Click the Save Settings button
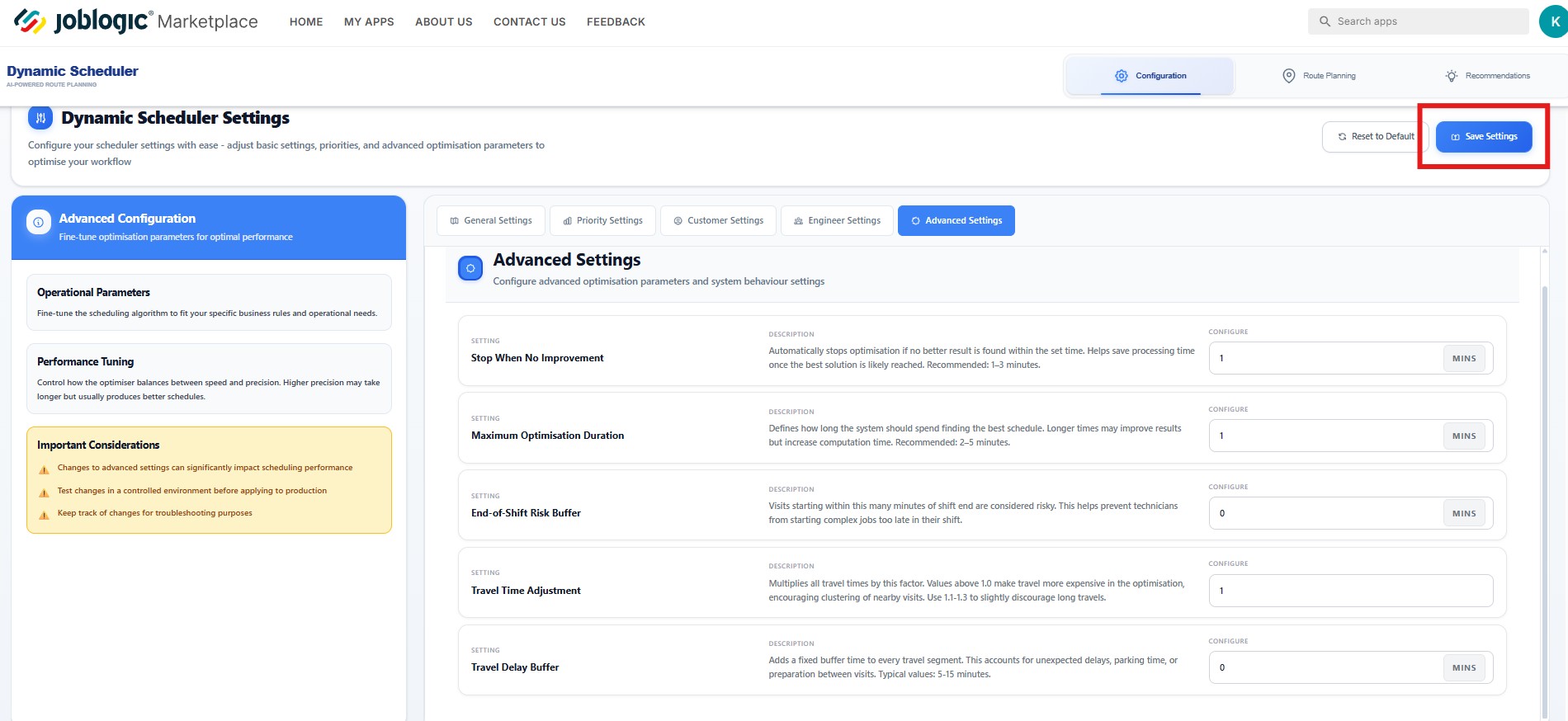Screen dimensions: 1568x721 1484,137
